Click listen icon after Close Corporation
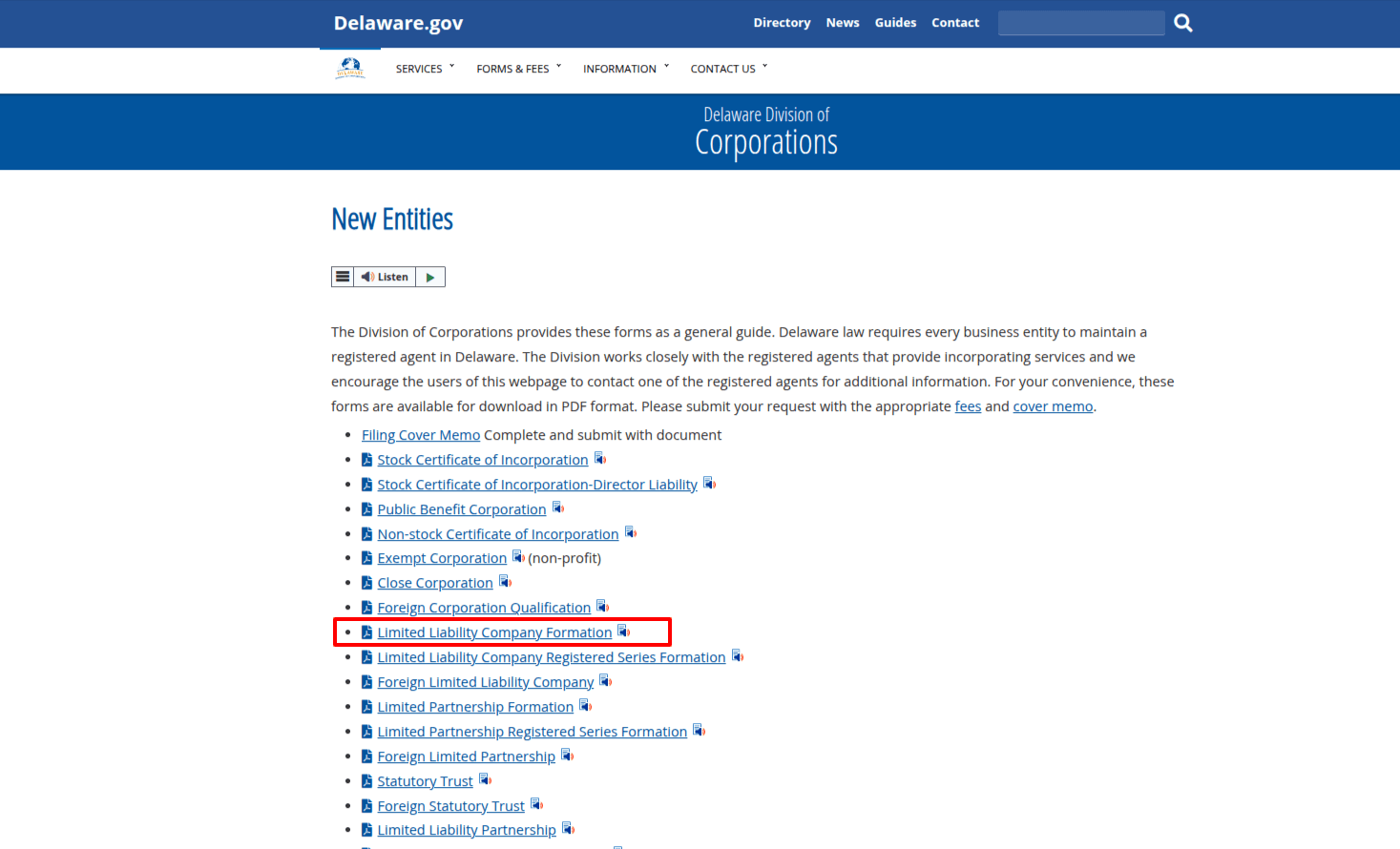Screen dimensions: 1400x849 click(x=505, y=582)
